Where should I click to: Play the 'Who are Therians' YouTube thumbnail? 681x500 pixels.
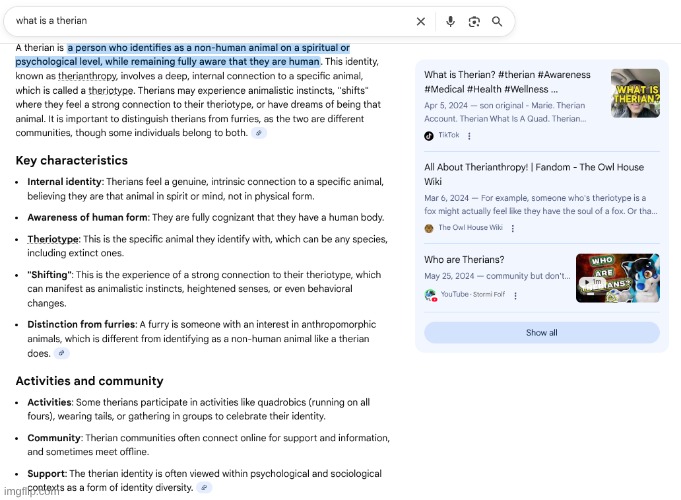[x=617, y=278]
